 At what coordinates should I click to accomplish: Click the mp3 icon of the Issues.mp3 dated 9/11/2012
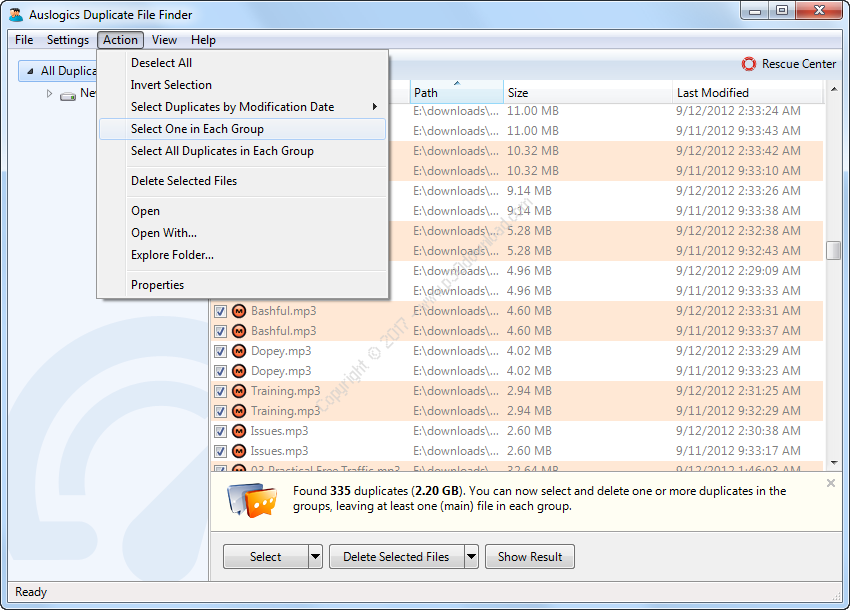pos(239,451)
